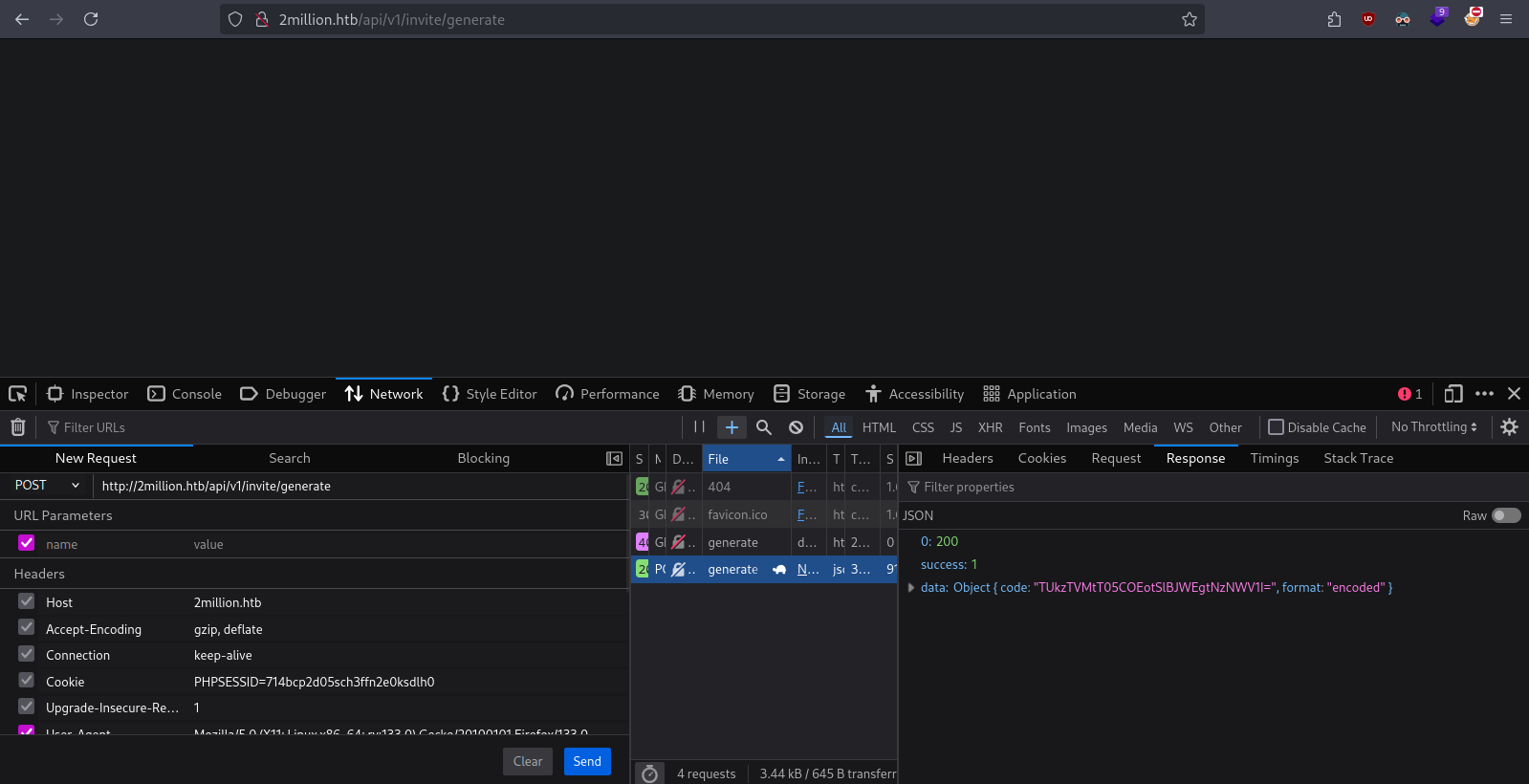Edit the request URL field
The image size is (1529, 784).
pos(361,486)
